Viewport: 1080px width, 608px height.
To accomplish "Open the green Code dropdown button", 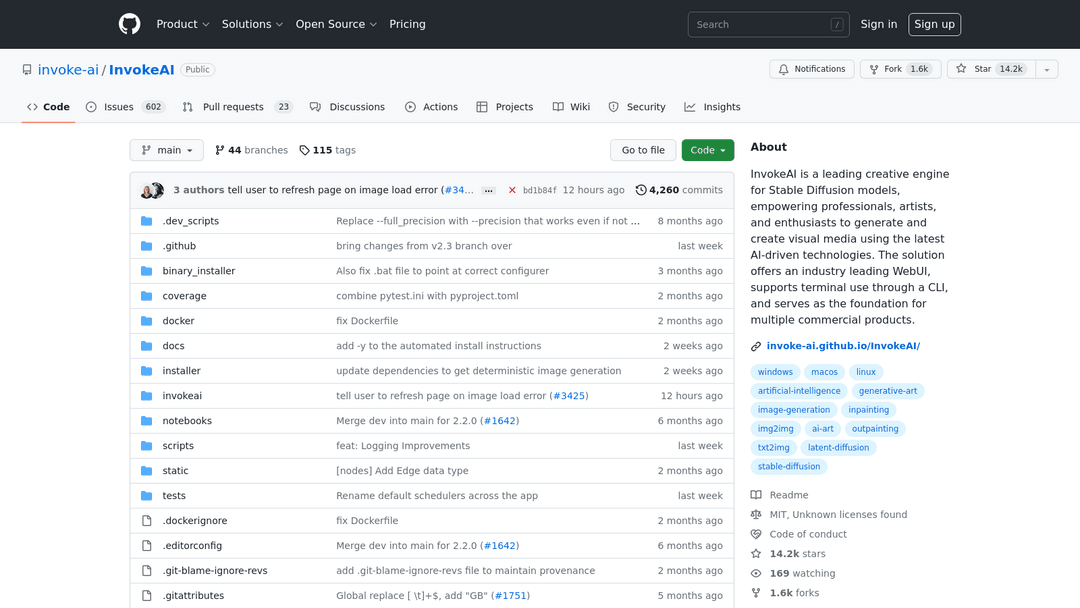I will [x=707, y=150].
